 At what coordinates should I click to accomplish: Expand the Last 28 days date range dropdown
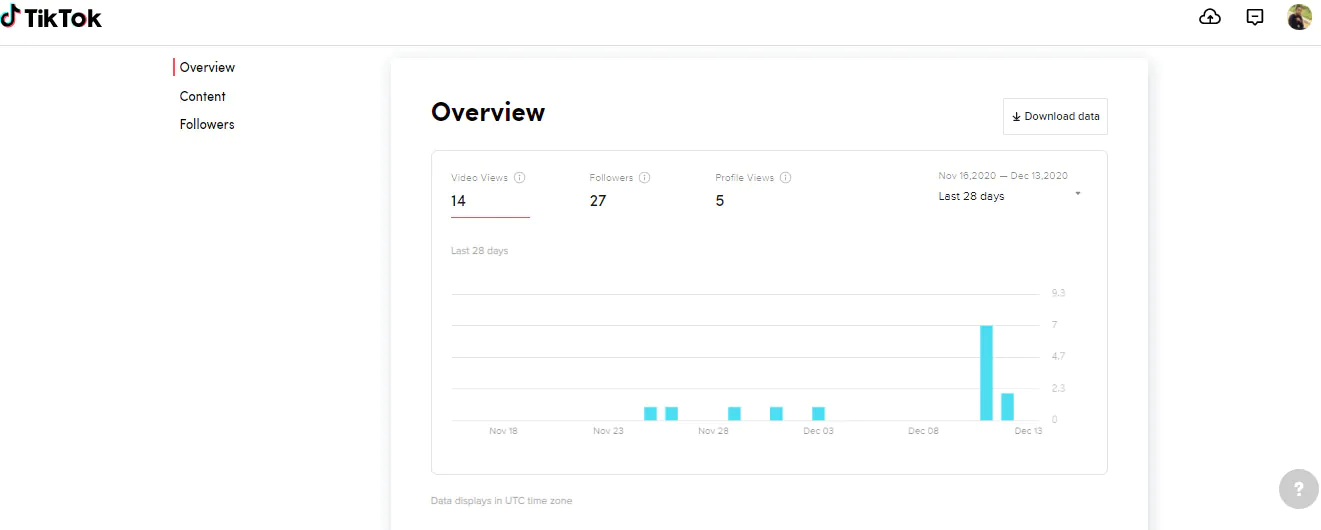[x=1009, y=196]
